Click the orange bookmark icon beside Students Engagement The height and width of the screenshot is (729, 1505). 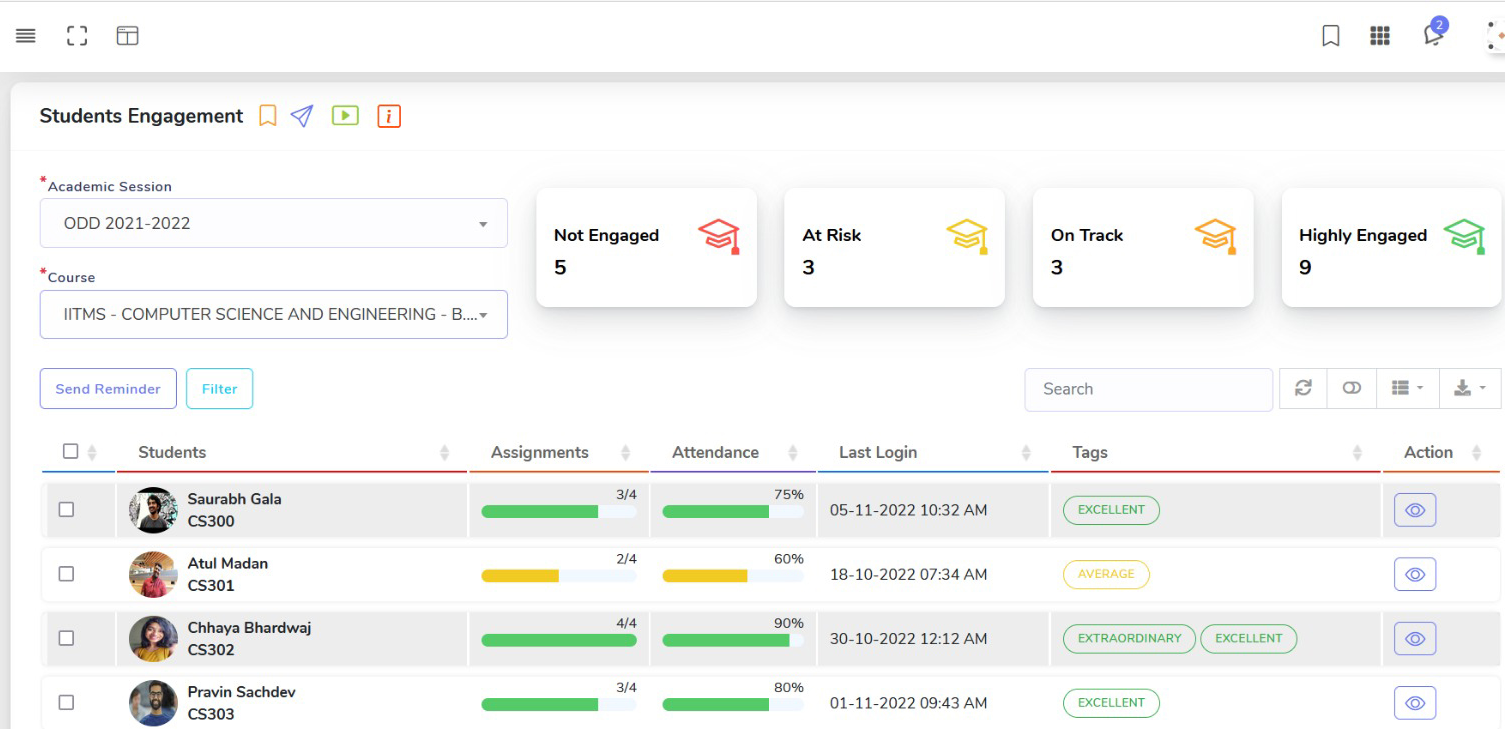pos(267,116)
